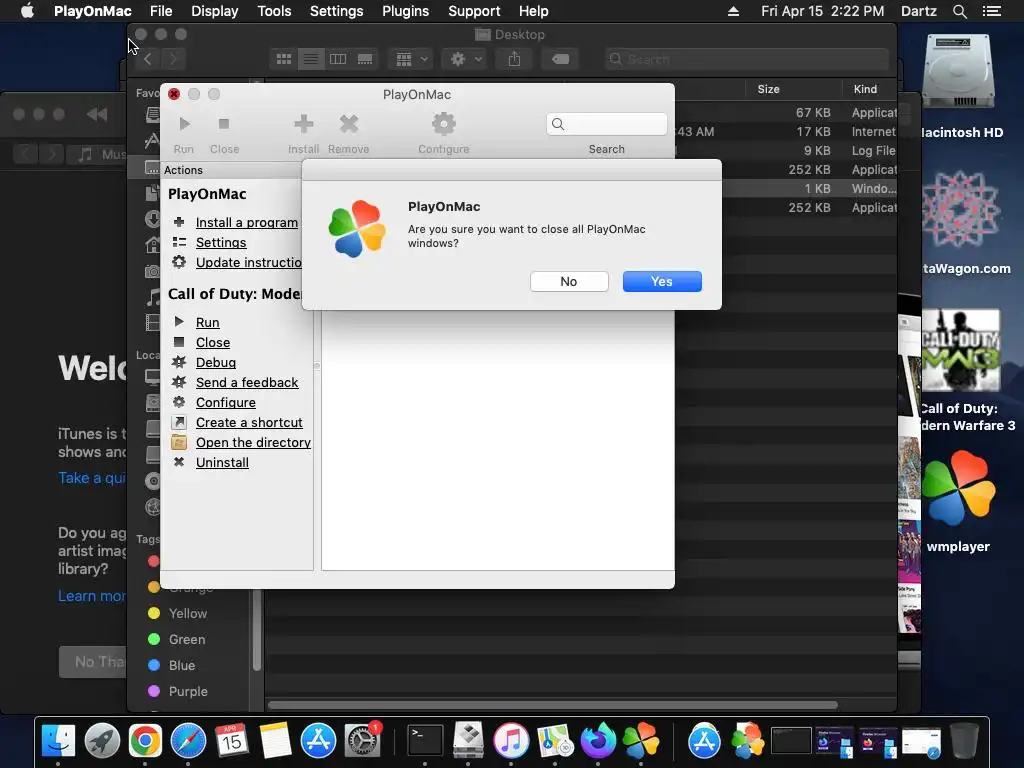Click the Close link under Call of Duty

[x=213, y=343]
